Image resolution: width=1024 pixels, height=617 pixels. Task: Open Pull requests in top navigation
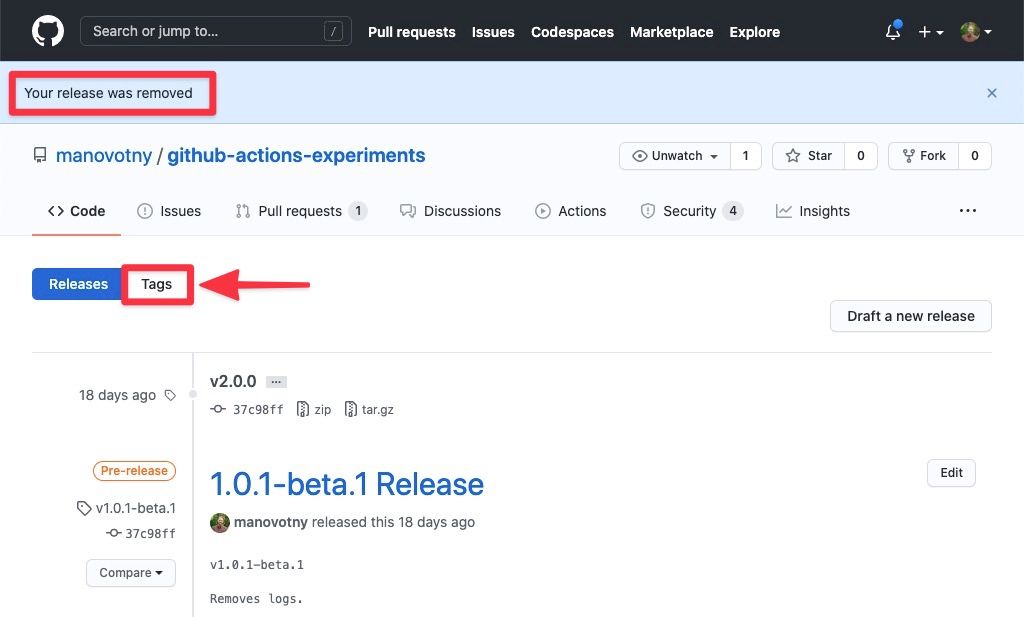click(411, 32)
